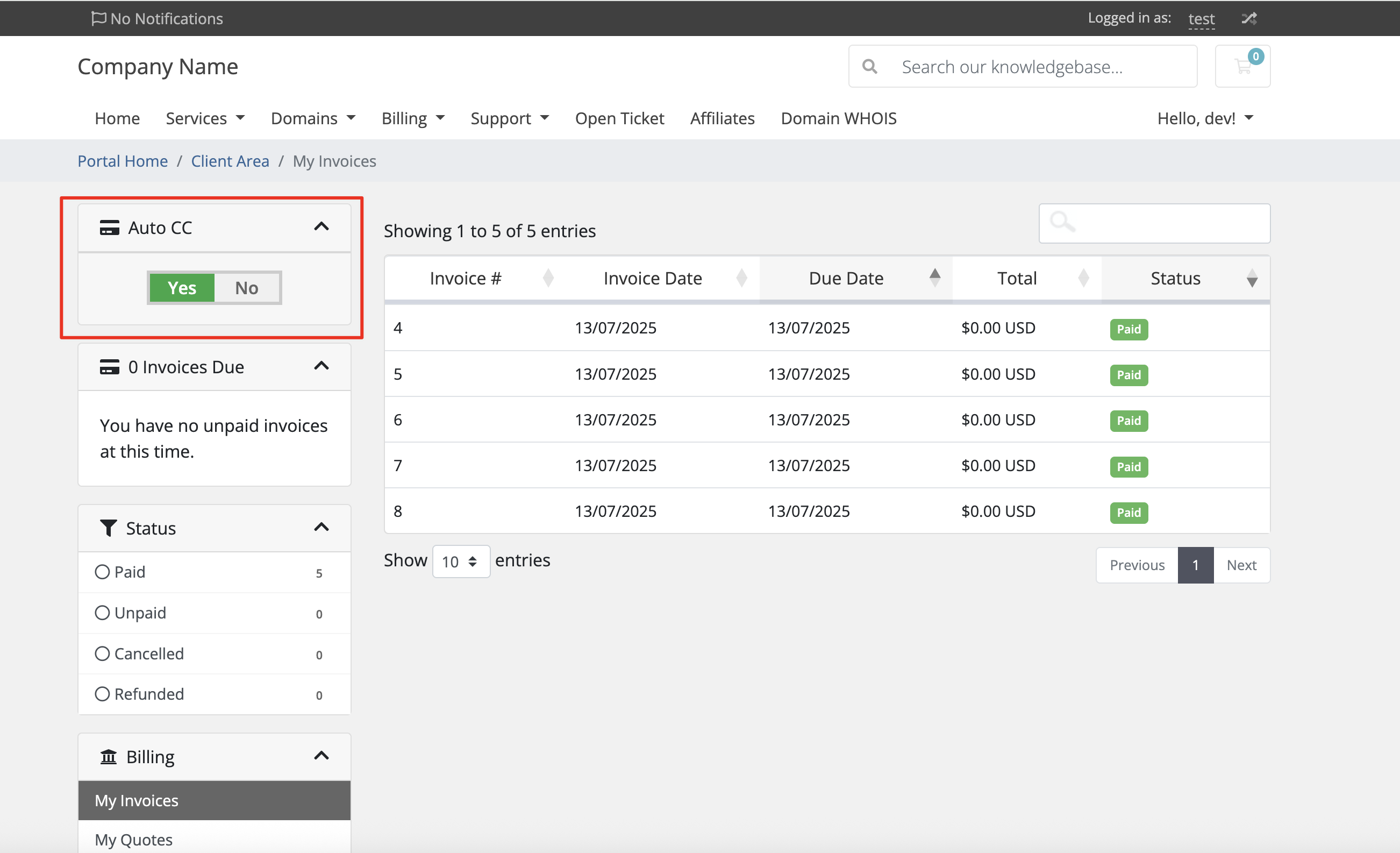Screen dimensions: 1400x853
Task: Open the Show entries count dropdown
Action: [461, 561]
